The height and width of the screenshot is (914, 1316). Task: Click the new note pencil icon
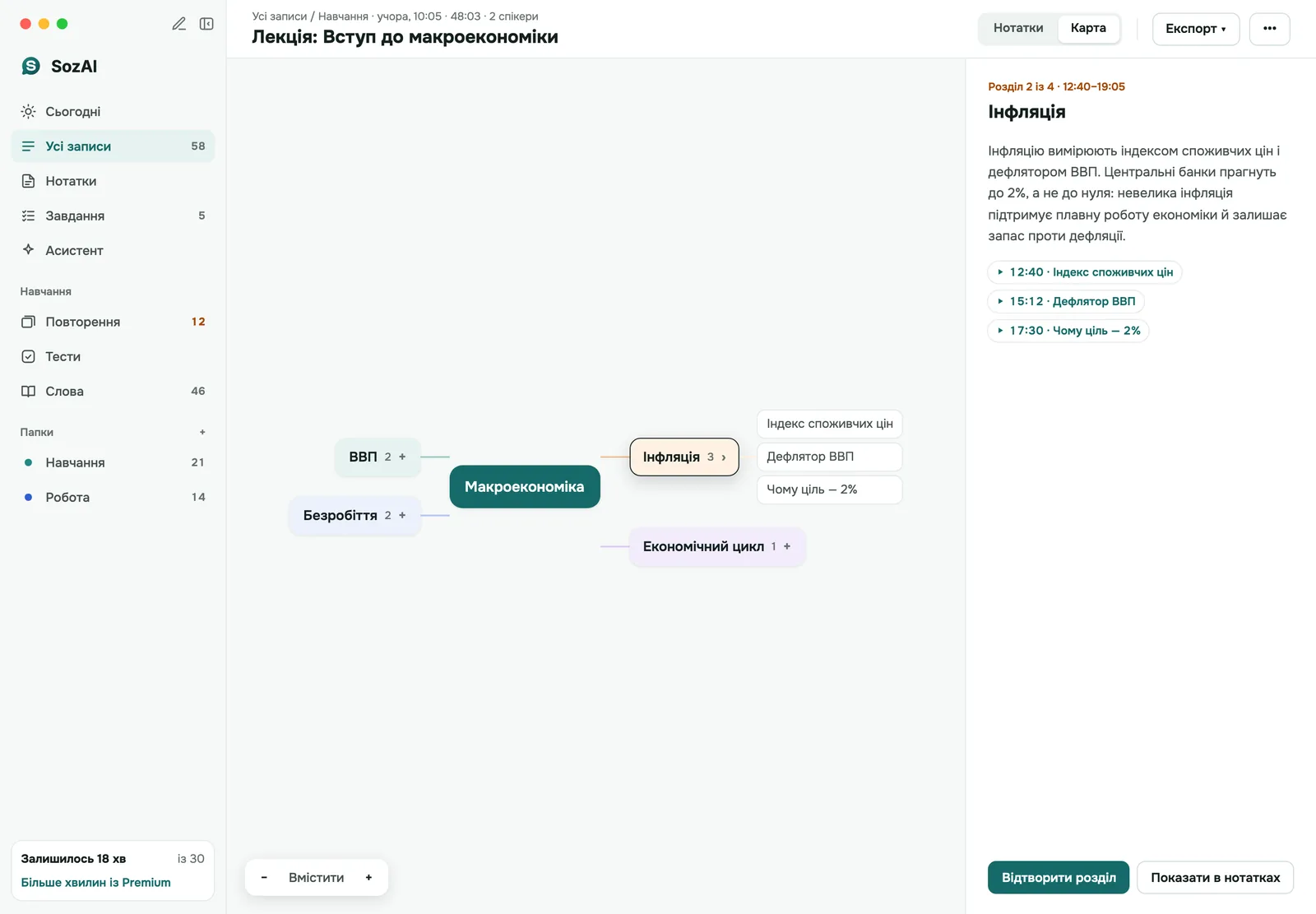(x=178, y=24)
